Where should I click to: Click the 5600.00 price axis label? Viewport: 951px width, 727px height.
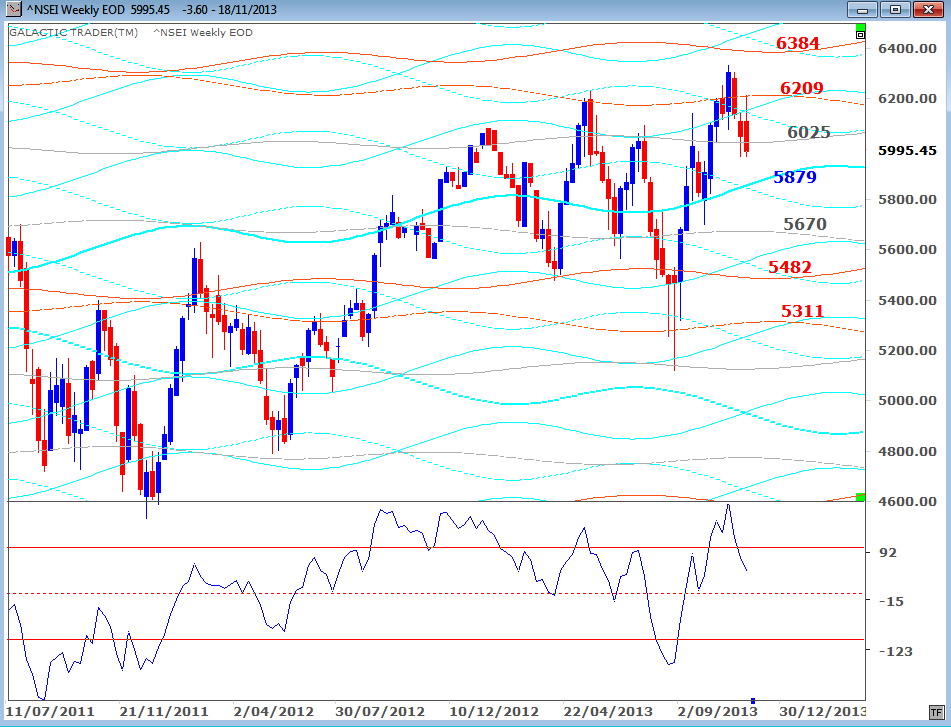click(x=907, y=250)
